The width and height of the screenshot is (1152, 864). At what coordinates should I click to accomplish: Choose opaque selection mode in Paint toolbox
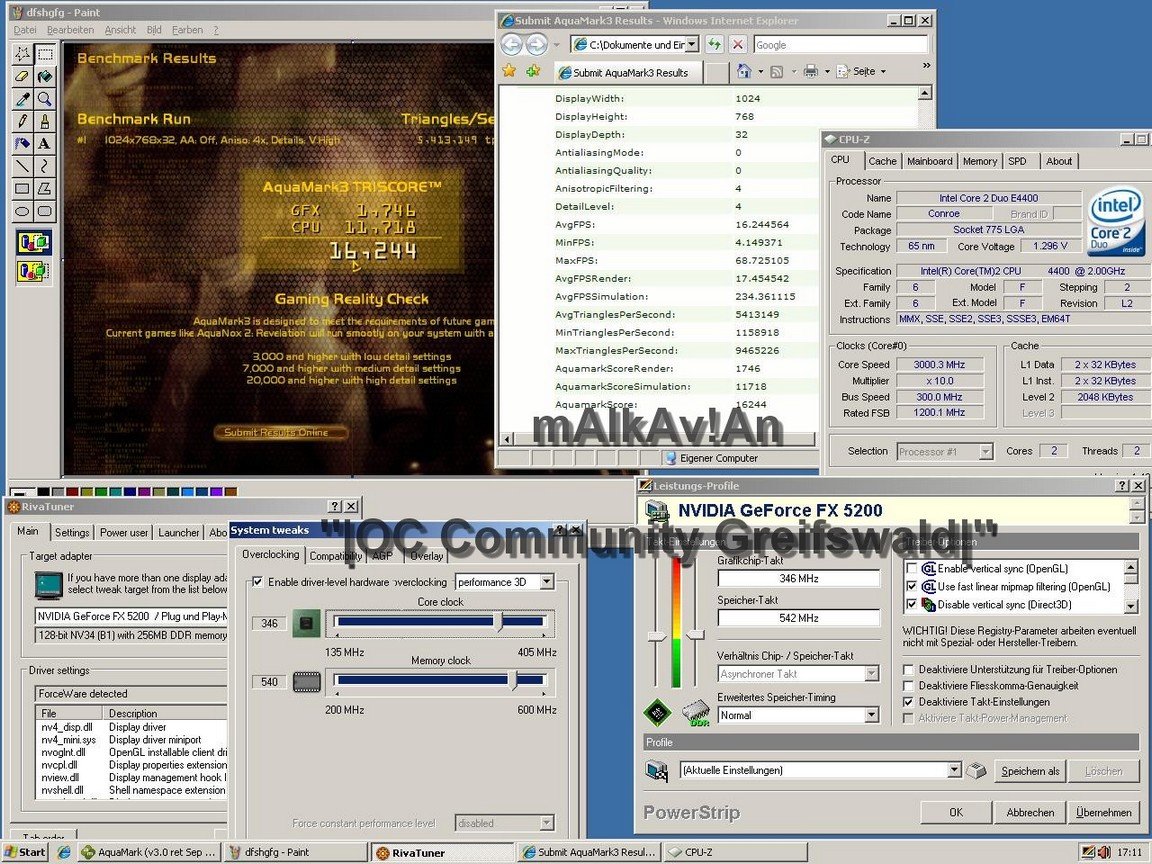pos(34,242)
